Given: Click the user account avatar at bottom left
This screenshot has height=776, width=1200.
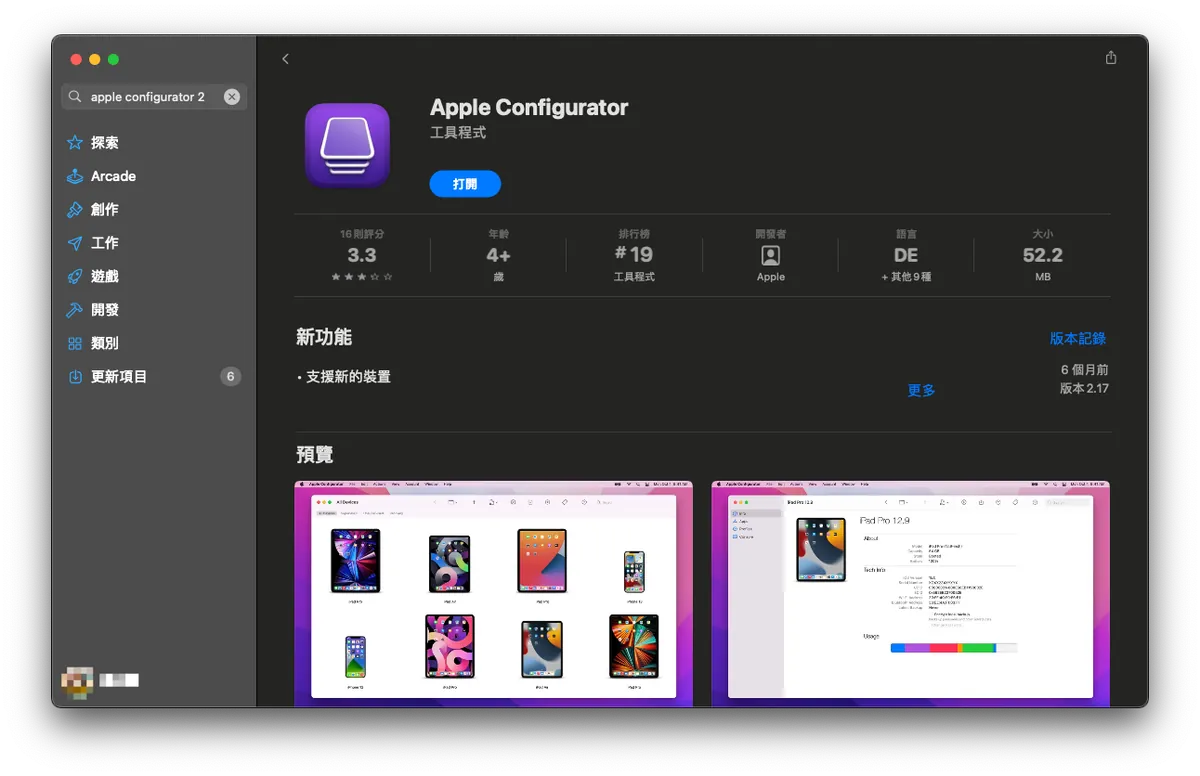Looking at the screenshot, I should [77, 681].
